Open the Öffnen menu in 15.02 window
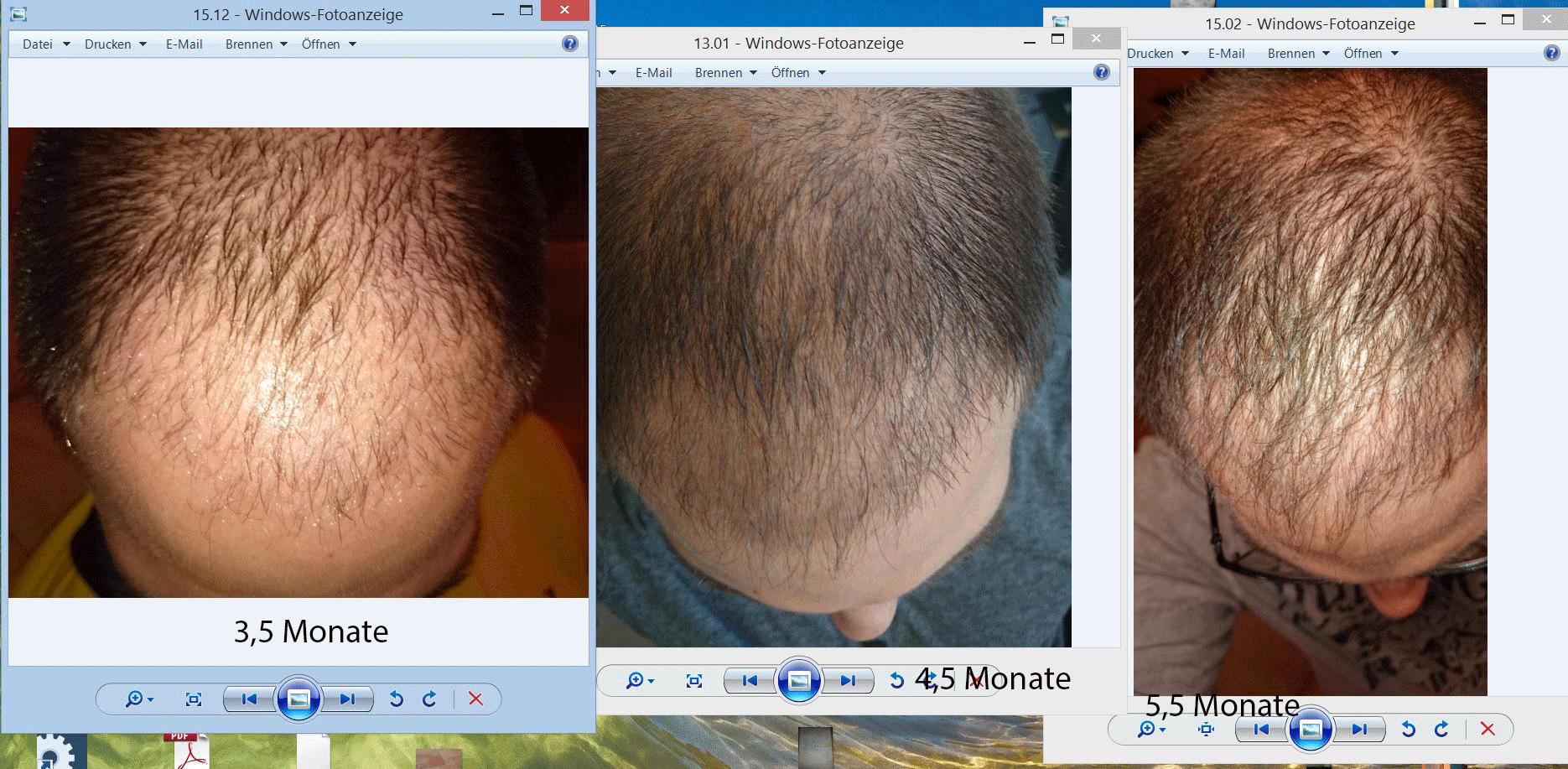This screenshot has width=1568, height=769. pyautogui.click(x=1370, y=54)
